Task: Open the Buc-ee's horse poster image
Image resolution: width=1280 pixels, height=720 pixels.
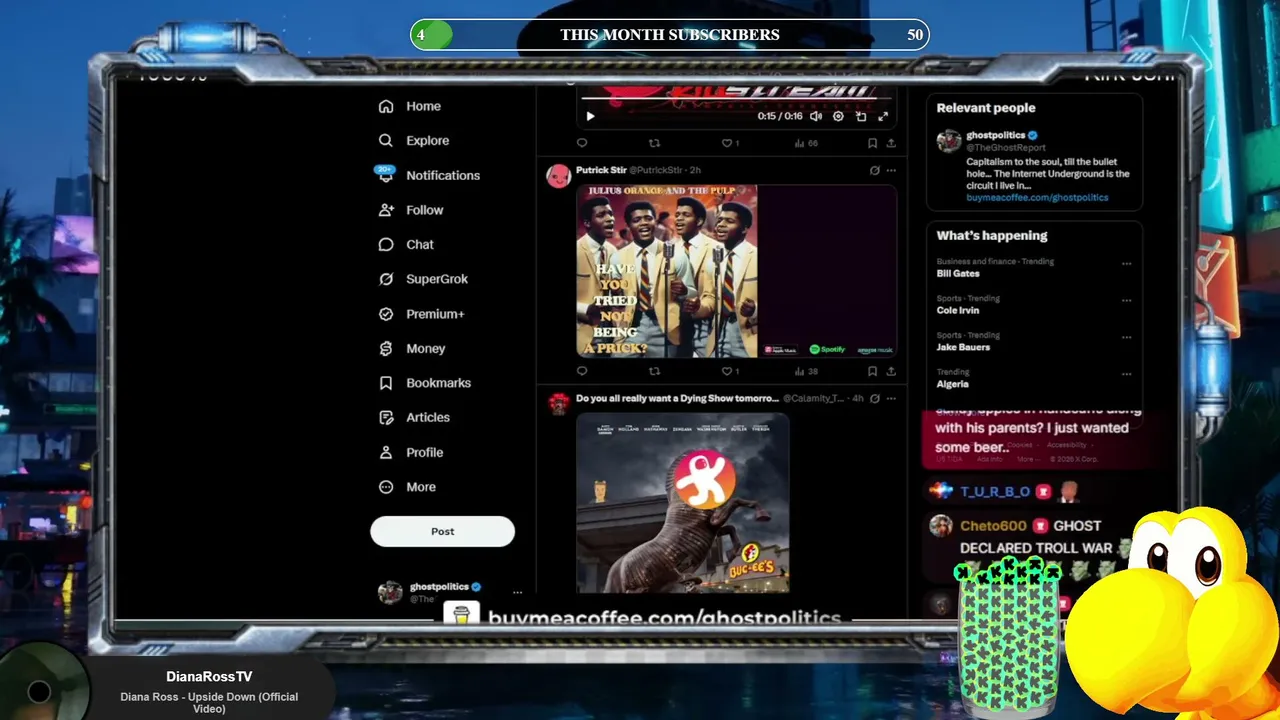Action: [683, 503]
